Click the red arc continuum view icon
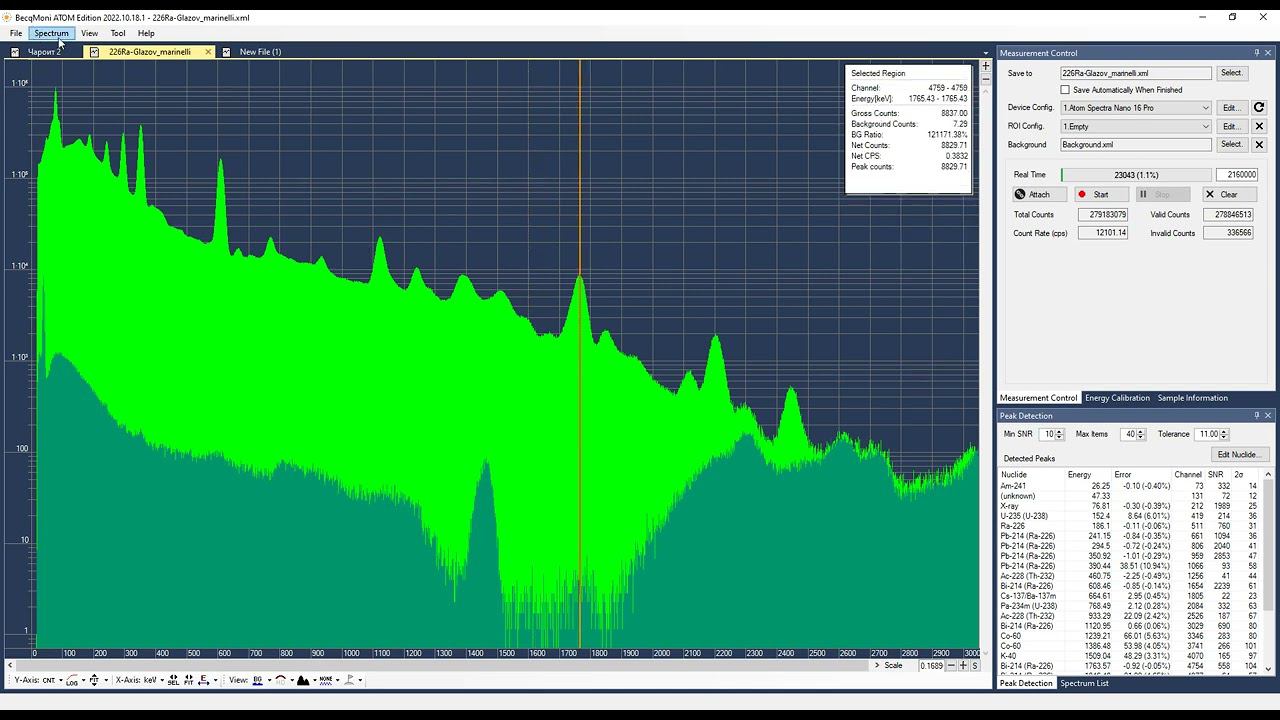 coord(280,680)
